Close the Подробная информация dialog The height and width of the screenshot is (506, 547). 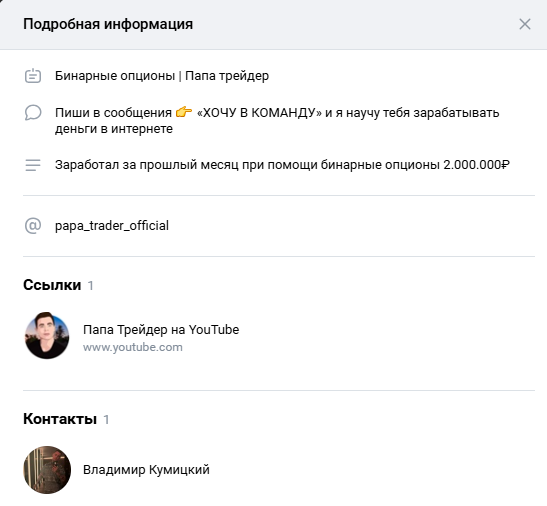[525, 24]
